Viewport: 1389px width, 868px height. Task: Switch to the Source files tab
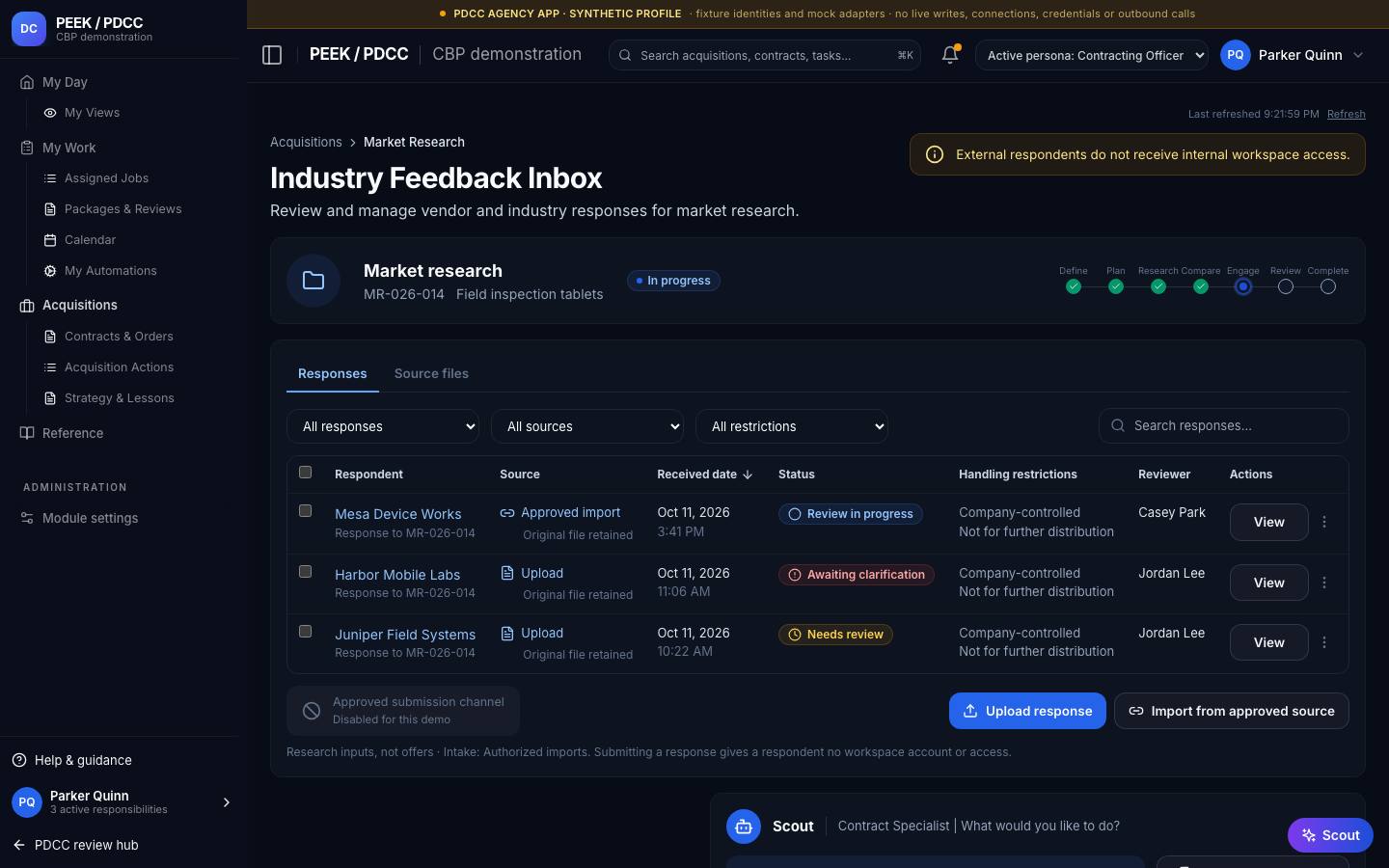coord(431,373)
